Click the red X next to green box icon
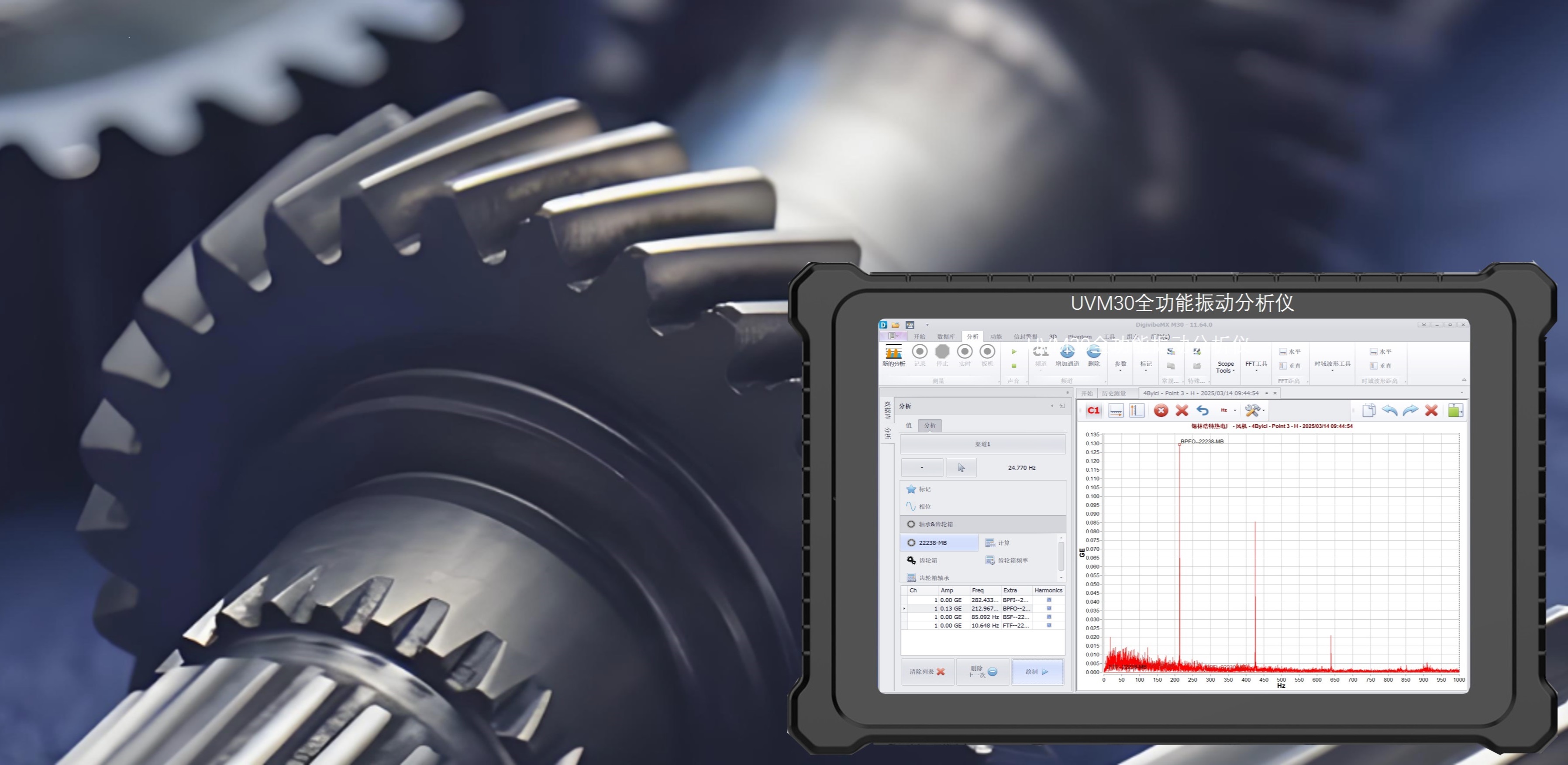The image size is (1568, 765). [1432, 411]
